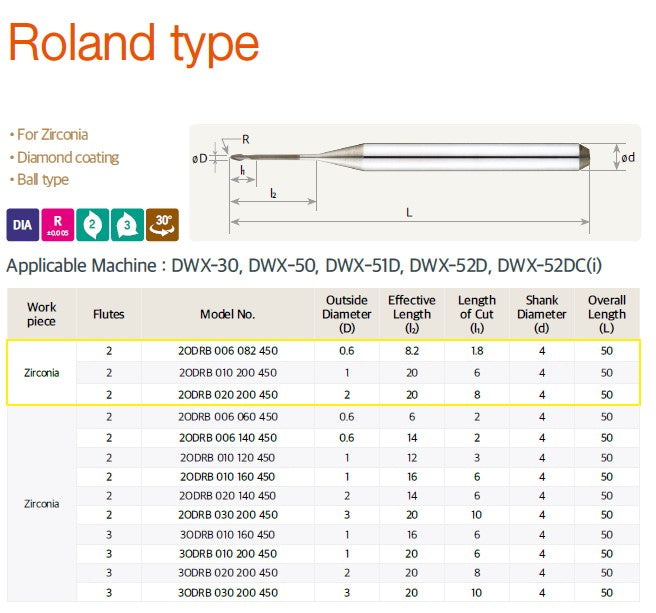
Task: Click the green 2-flute icon
Action: (92, 225)
